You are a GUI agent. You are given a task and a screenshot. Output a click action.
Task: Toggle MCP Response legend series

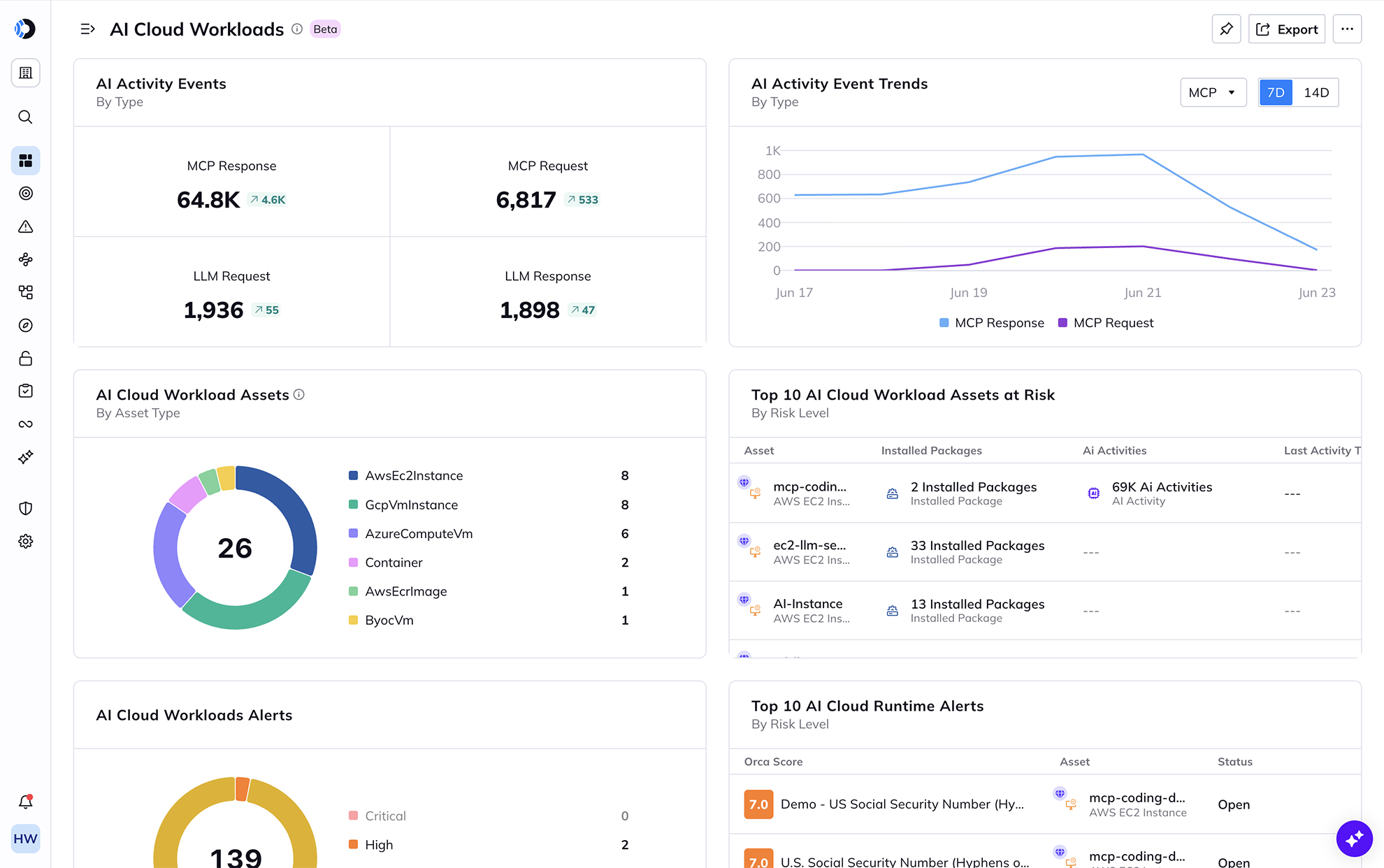[x=991, y=323]
